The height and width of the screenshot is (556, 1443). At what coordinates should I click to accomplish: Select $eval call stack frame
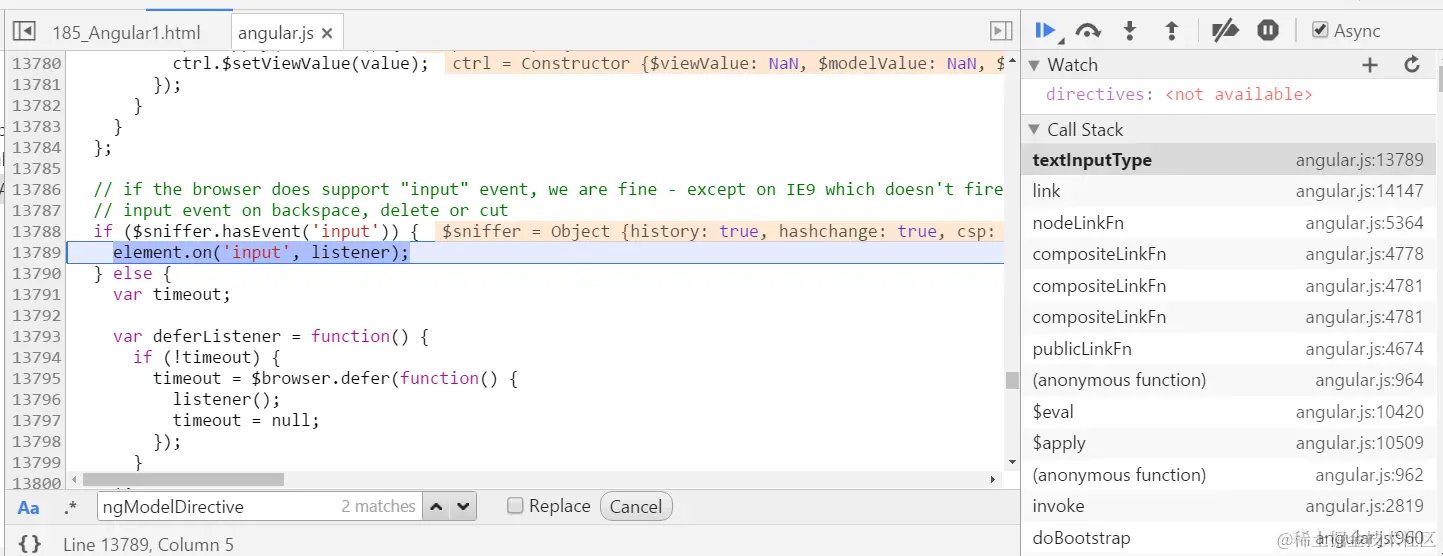click(1228, 412)
